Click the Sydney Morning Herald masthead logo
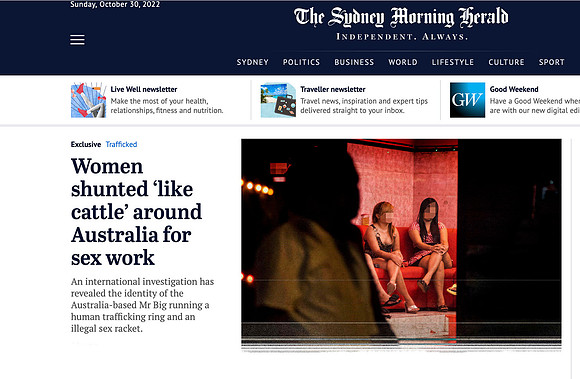580x379 pixels. coord(401,17)
